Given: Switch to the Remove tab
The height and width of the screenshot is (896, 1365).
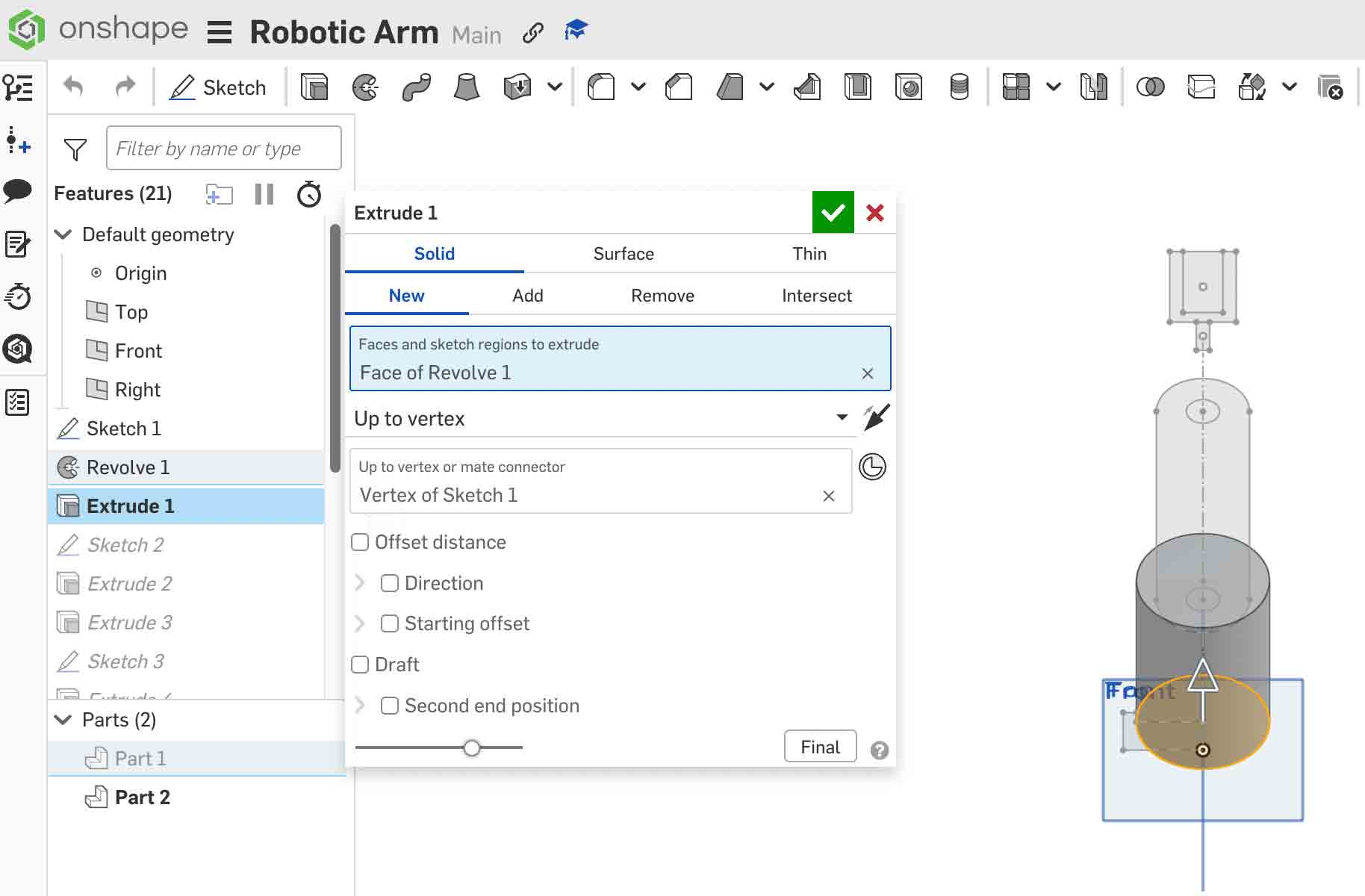Looking at the screenshot, I should (x=662, y=295).
